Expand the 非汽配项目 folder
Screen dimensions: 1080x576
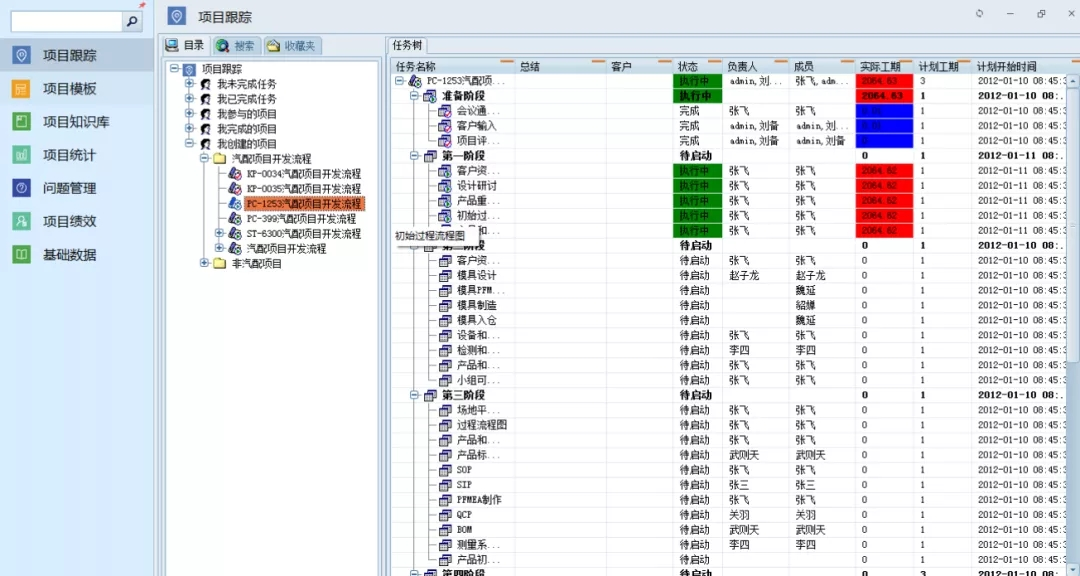(x=205, y=264)
